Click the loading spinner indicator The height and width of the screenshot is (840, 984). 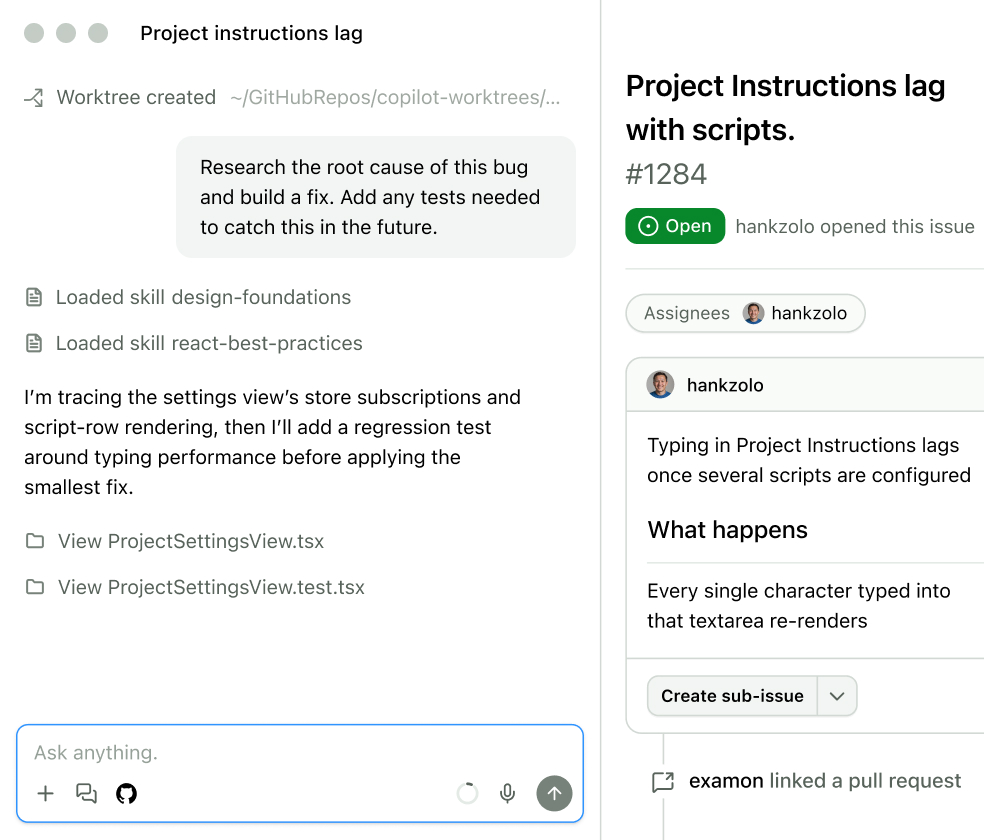coord(467,794)
